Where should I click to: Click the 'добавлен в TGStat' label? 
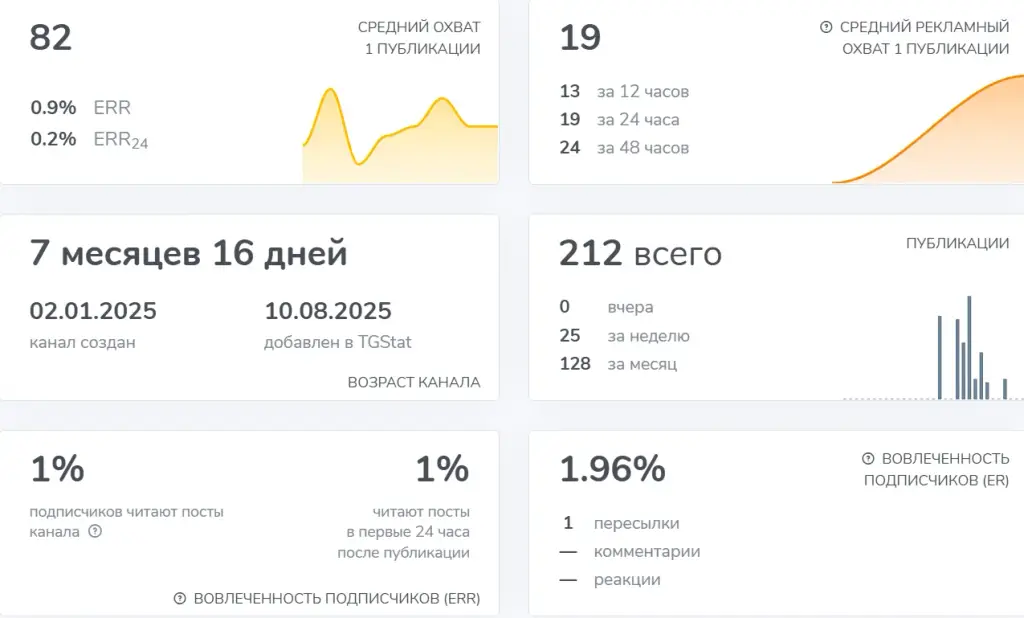(x=338, y=342)
